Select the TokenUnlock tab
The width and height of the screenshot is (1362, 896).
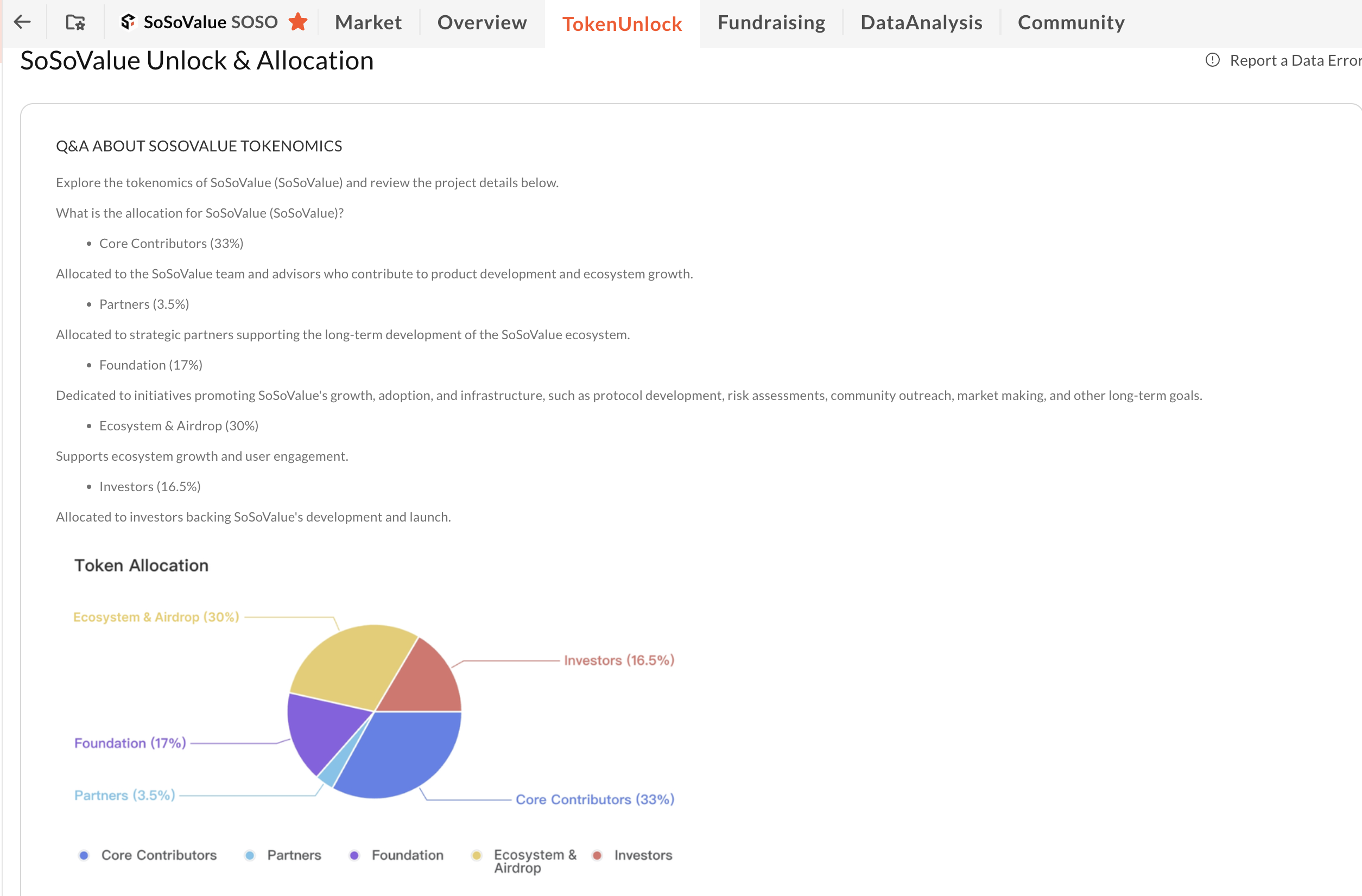click(622, 24)
